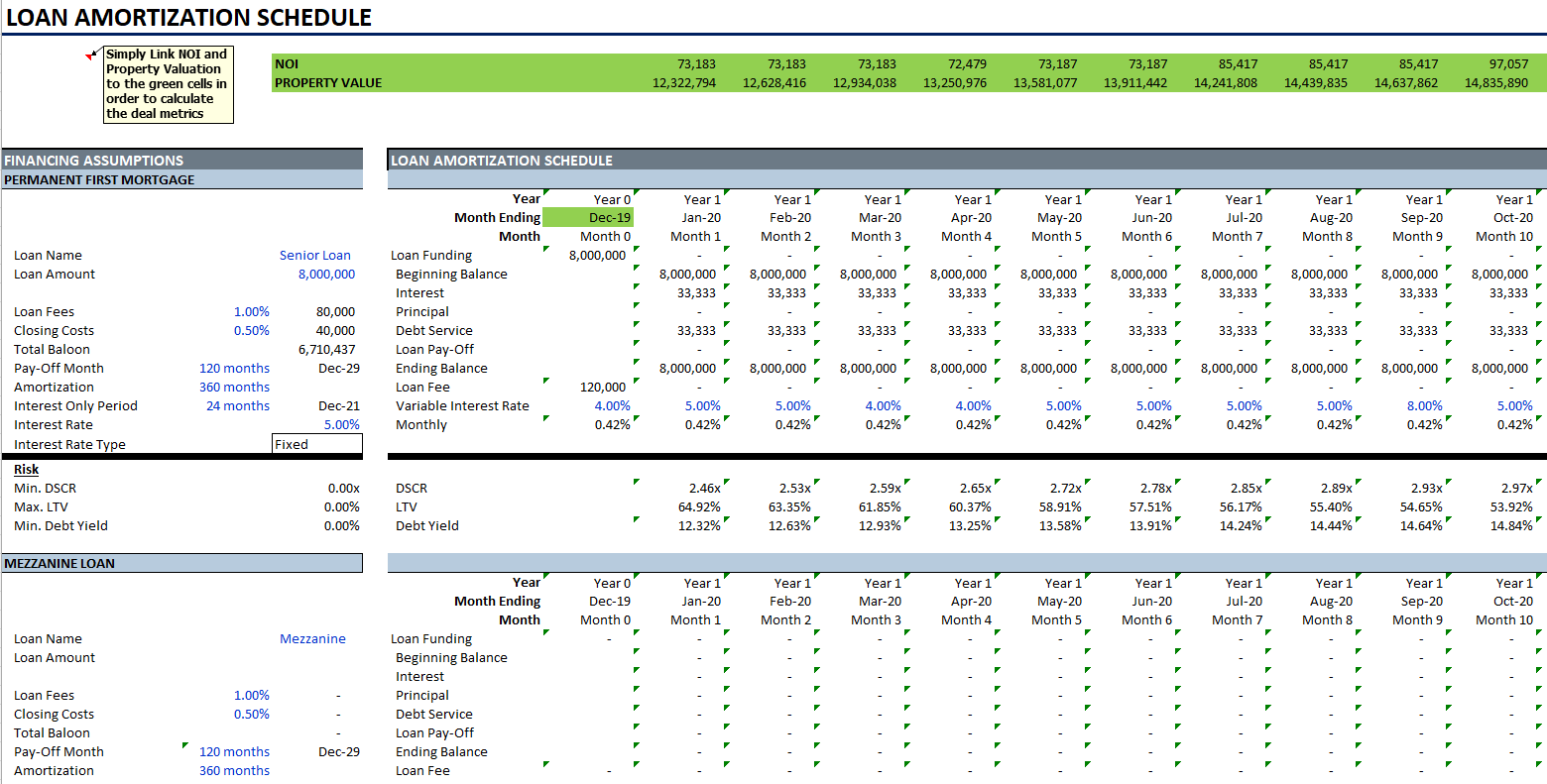Select the green NOI header row label

(287, 63)
